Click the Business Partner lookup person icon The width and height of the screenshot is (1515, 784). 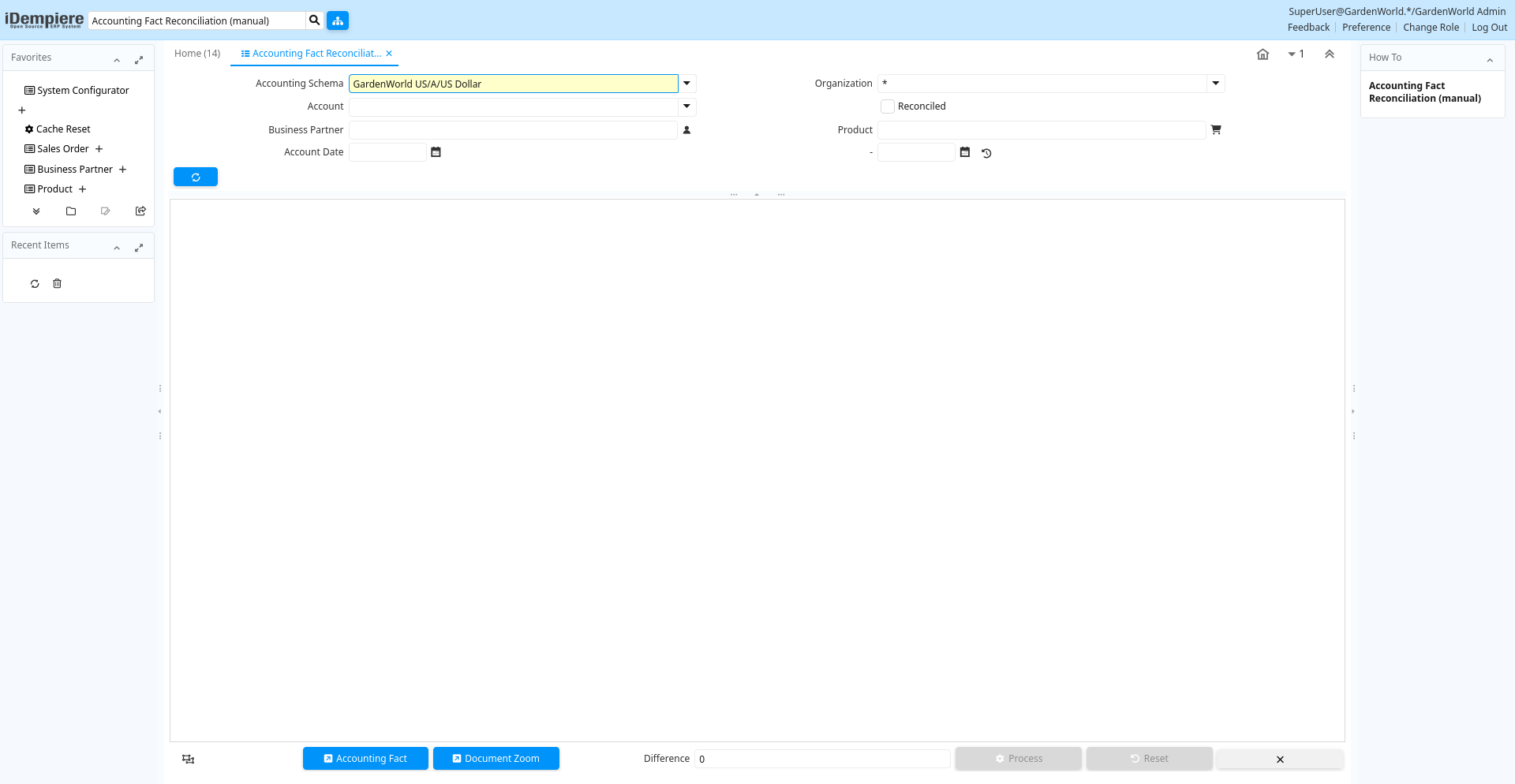(x=686, y=130)
